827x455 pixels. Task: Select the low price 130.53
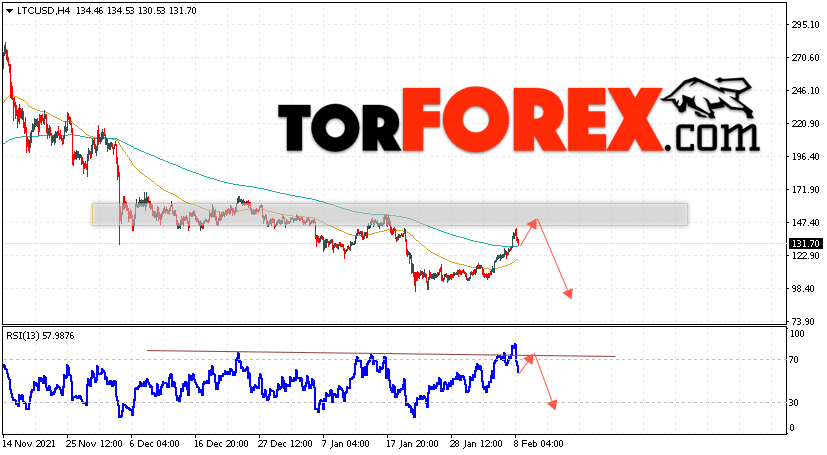click(x=151, y=11)
